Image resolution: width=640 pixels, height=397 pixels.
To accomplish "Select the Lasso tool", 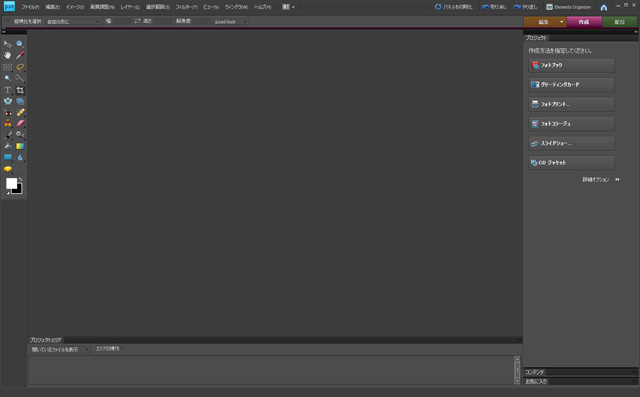I will pos(20,67).
